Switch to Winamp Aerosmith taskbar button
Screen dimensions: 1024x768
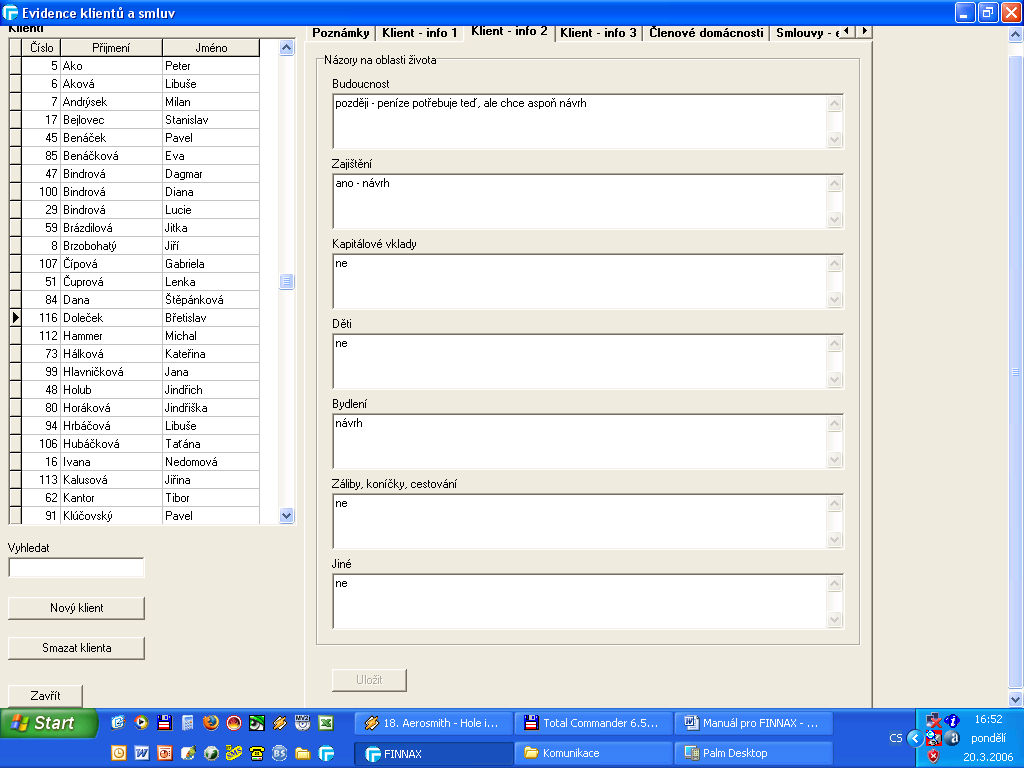point(434,723)
